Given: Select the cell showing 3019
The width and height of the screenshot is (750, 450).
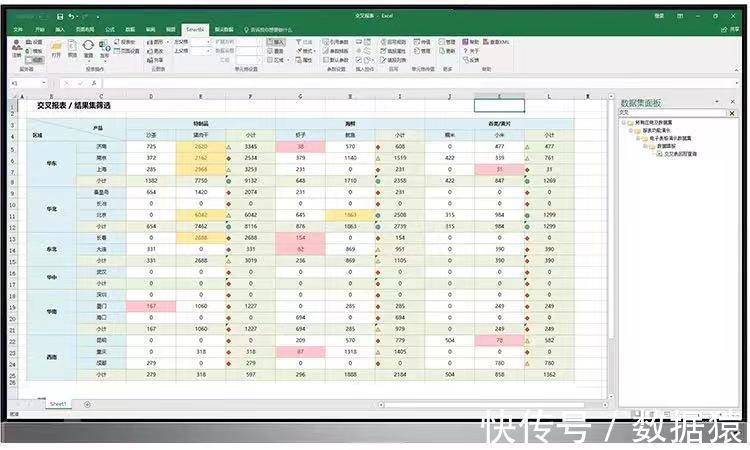Looking at the screenshot, I should tap(251, 261).
